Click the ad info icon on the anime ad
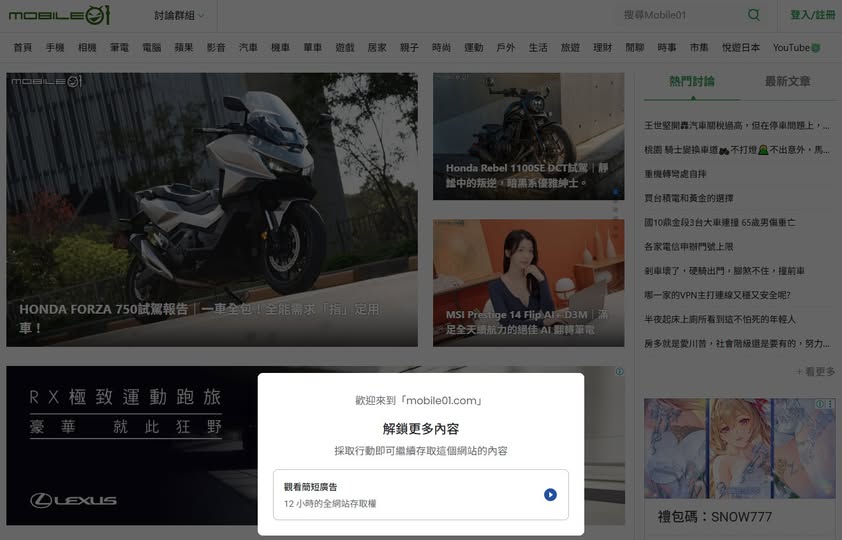842x540 pixels. 819,405
